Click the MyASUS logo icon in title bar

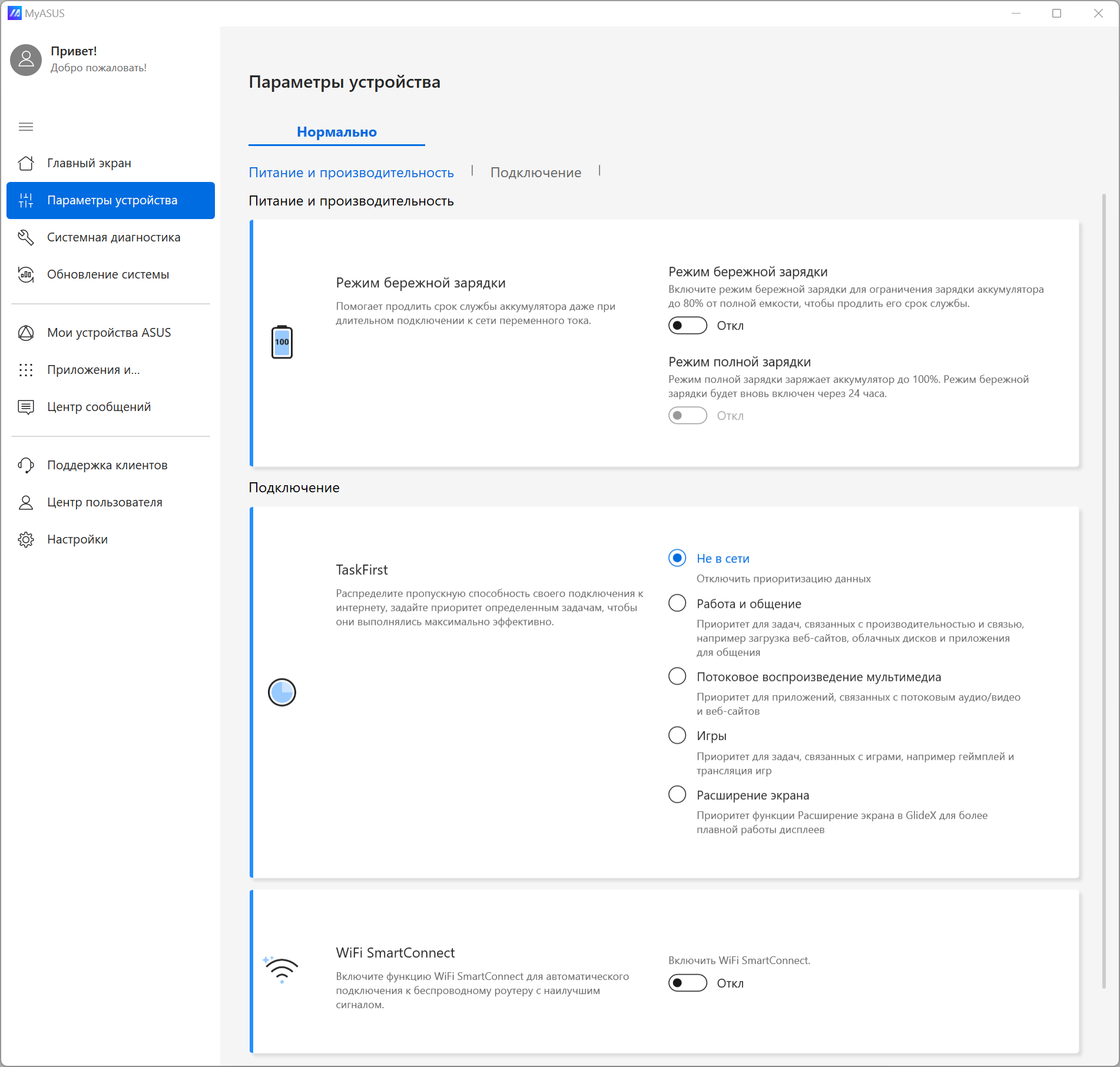tap(15, 13)
